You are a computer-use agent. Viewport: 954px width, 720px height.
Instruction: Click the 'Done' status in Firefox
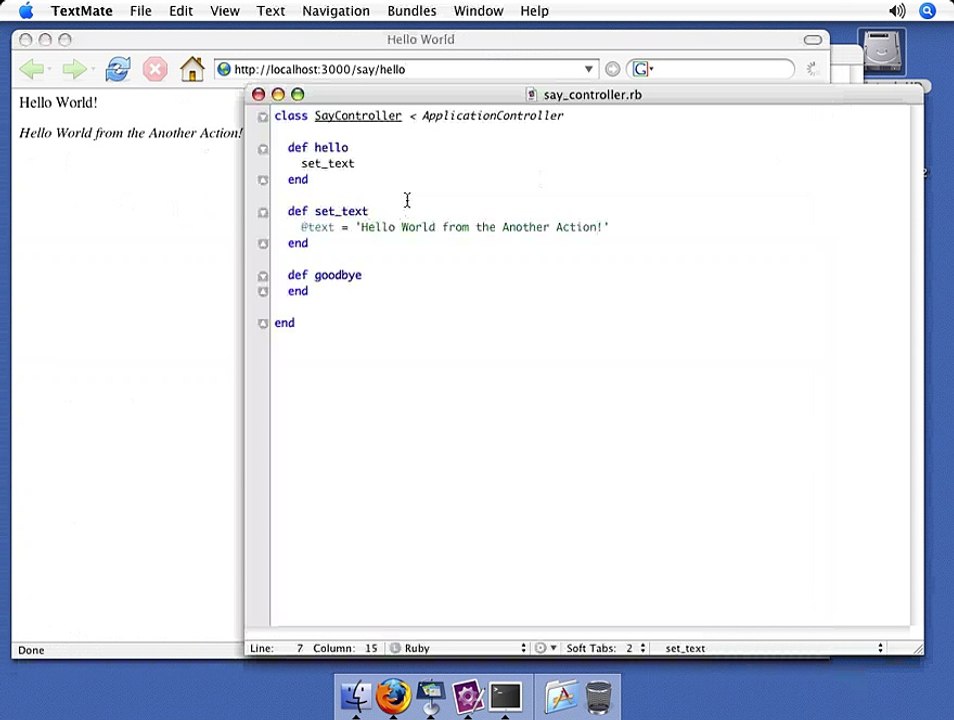pos(31,650)
